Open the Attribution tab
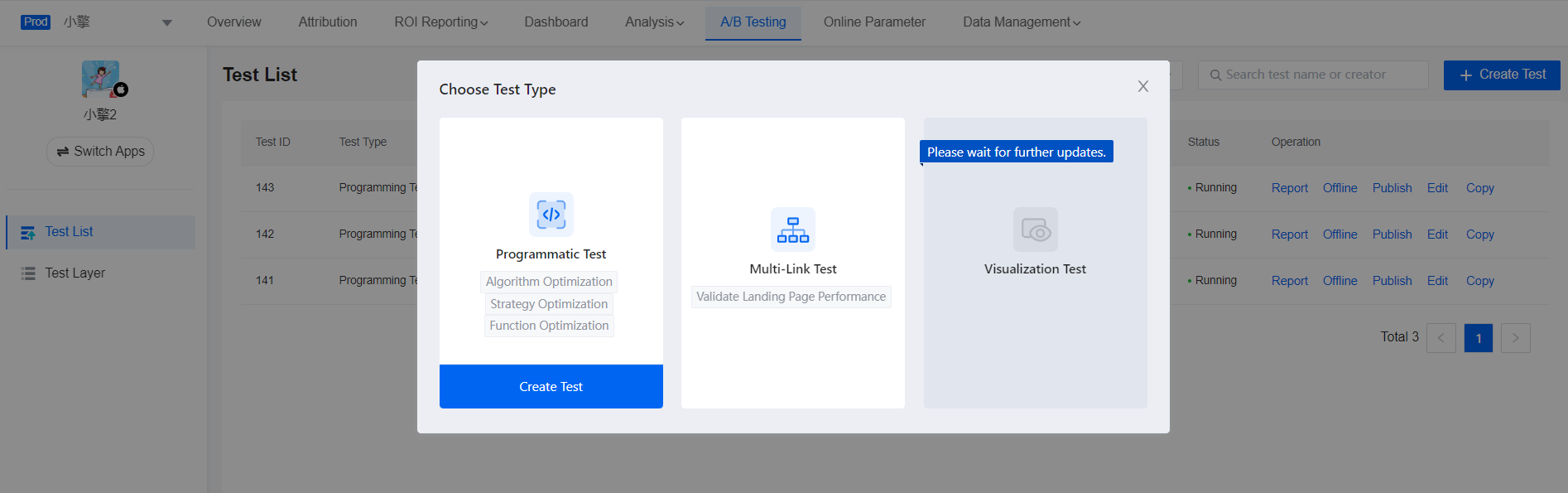The image size is (1568, 493). pyautogui.click(x=328, y=22)
